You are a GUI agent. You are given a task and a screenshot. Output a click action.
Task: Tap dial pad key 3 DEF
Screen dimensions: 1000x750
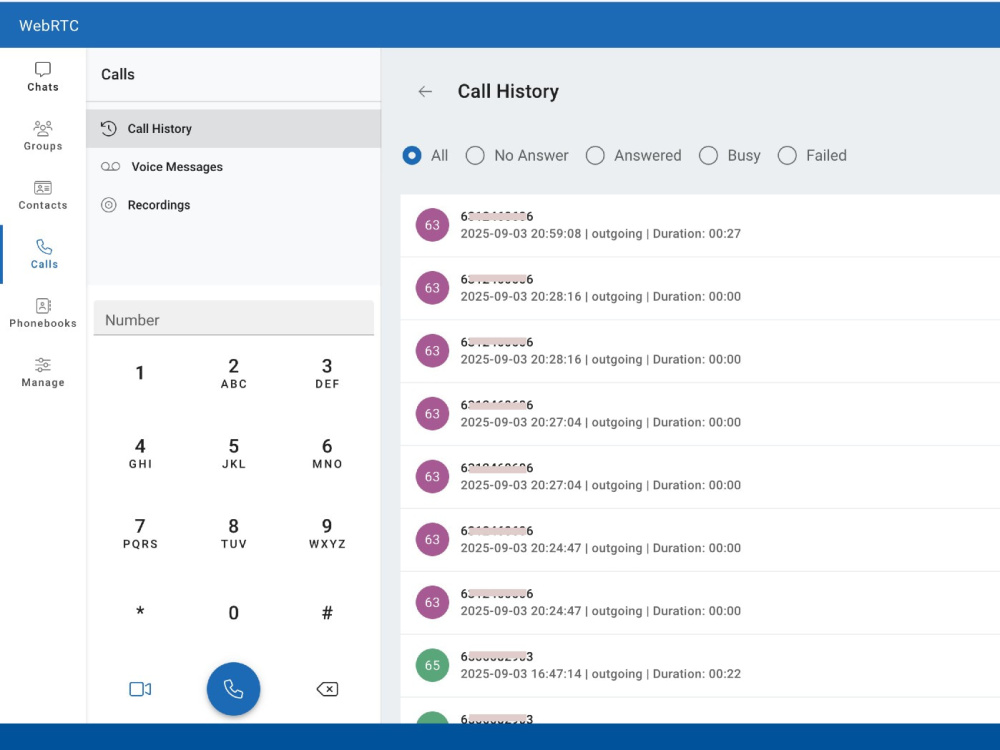coord(327,373)
